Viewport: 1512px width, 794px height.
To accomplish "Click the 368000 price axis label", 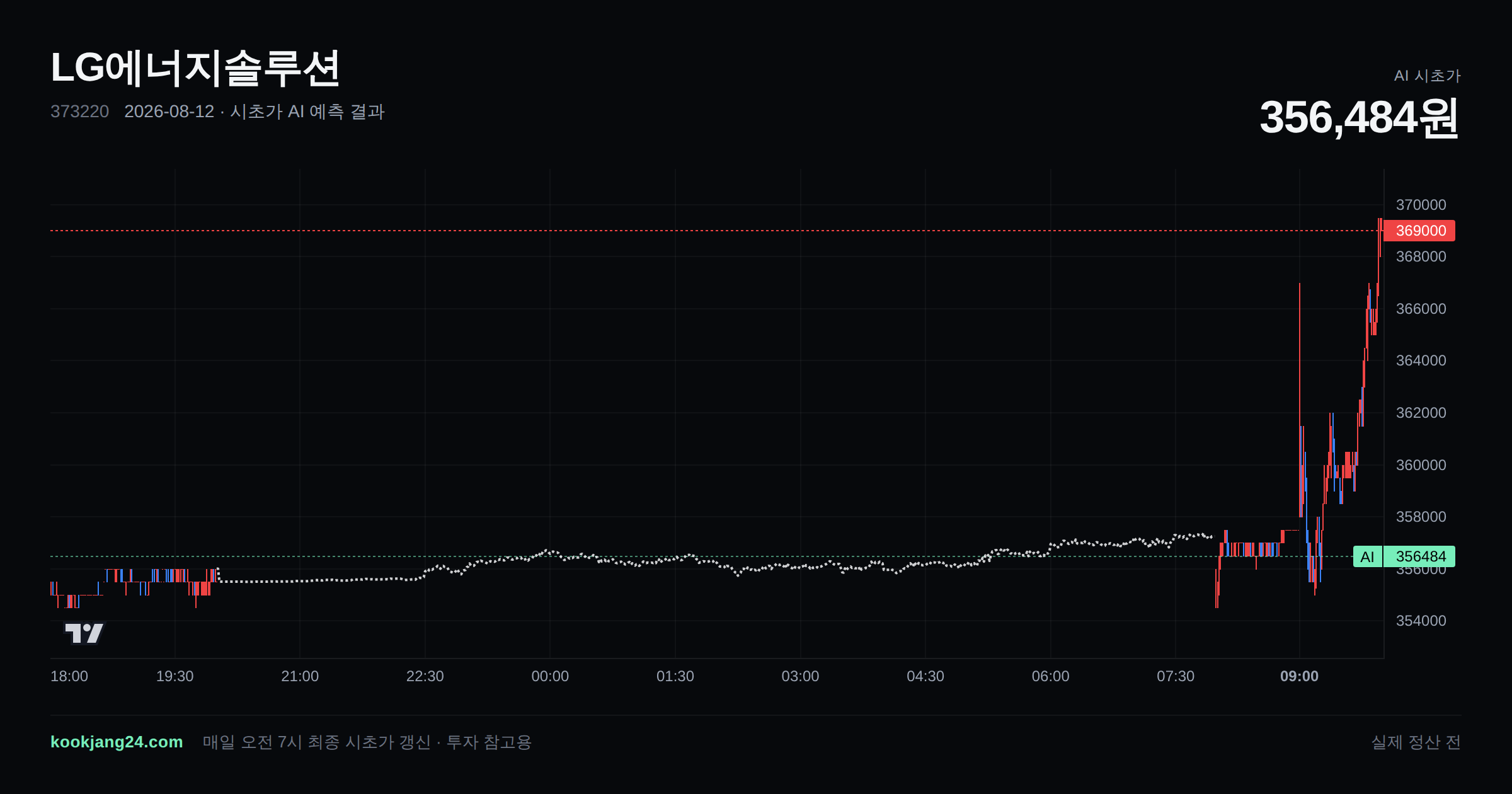I will pyautogui.click(x=1421, y=256).
